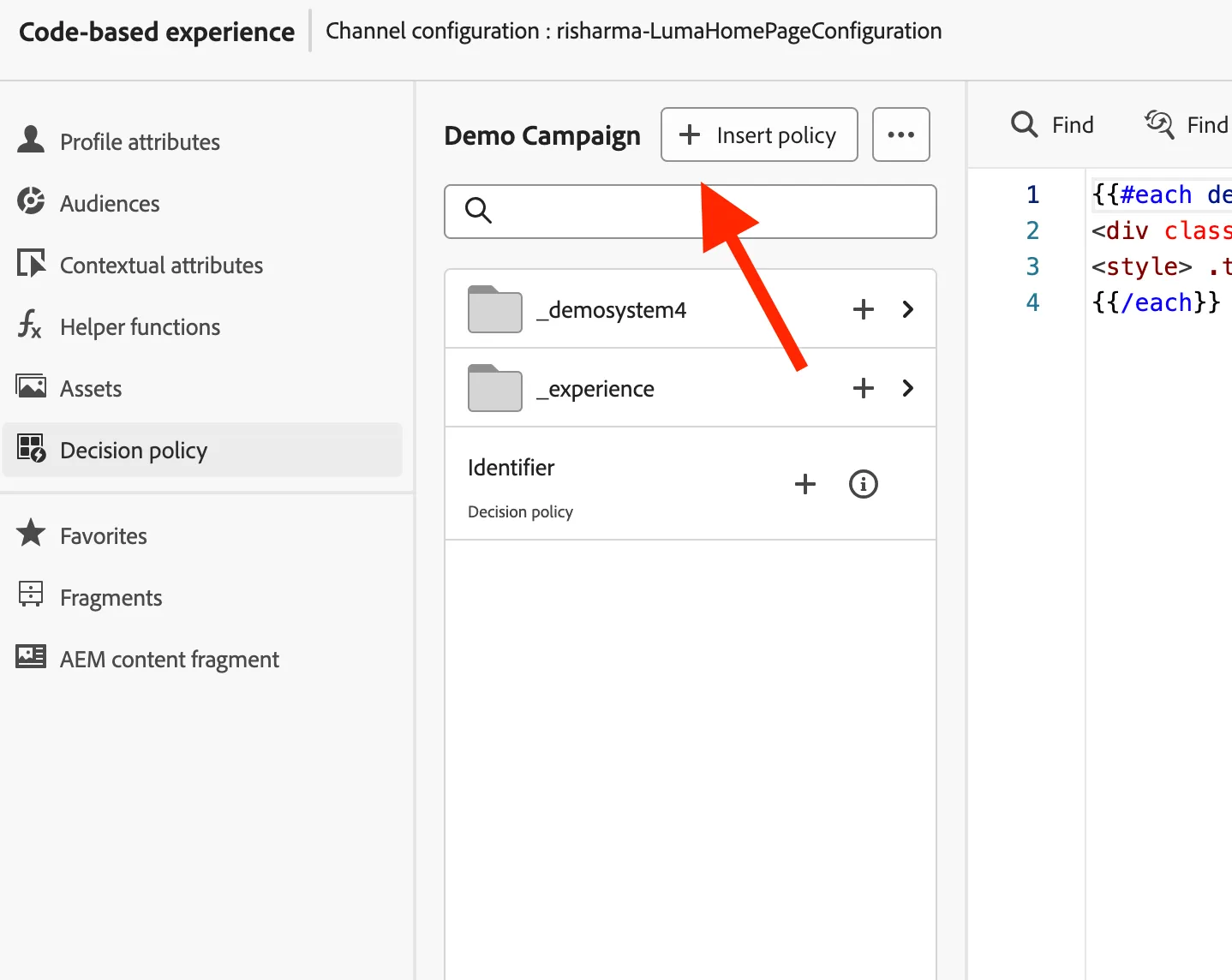Click the policy search input field
Image resolution: width=1232 pixels, height=980 pixels.
click(x=691, y=212)
